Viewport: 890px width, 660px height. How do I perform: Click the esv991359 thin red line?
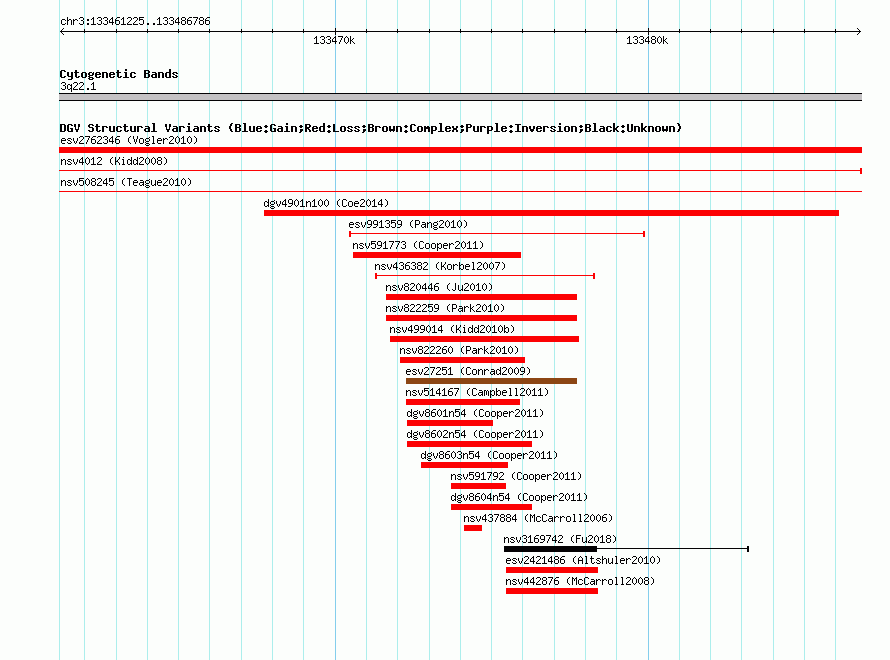(x=497, y=233)
